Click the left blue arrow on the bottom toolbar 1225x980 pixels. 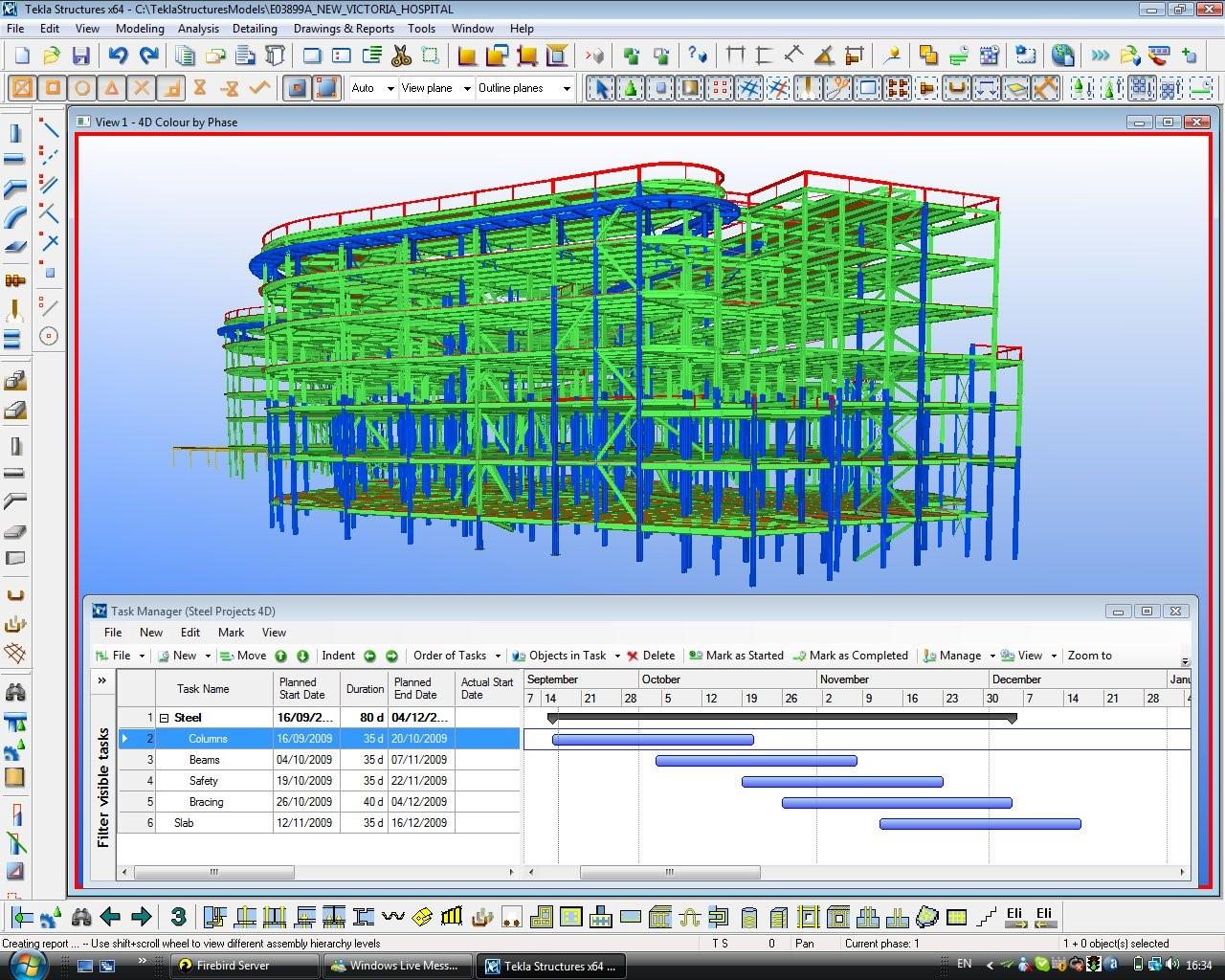click(x=110, y=917)
